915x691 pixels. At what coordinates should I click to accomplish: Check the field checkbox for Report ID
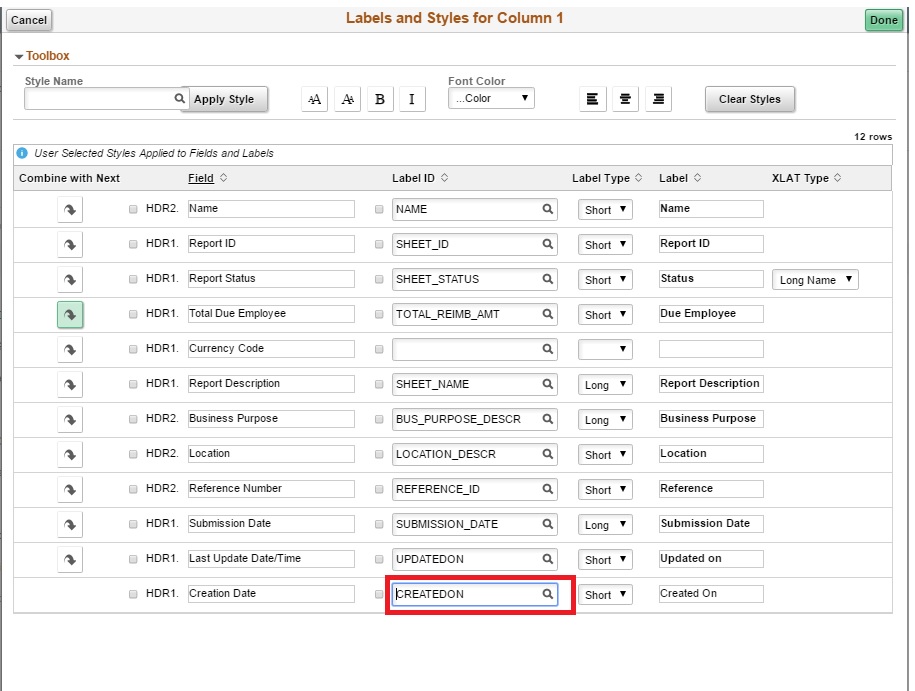[133, 244]
